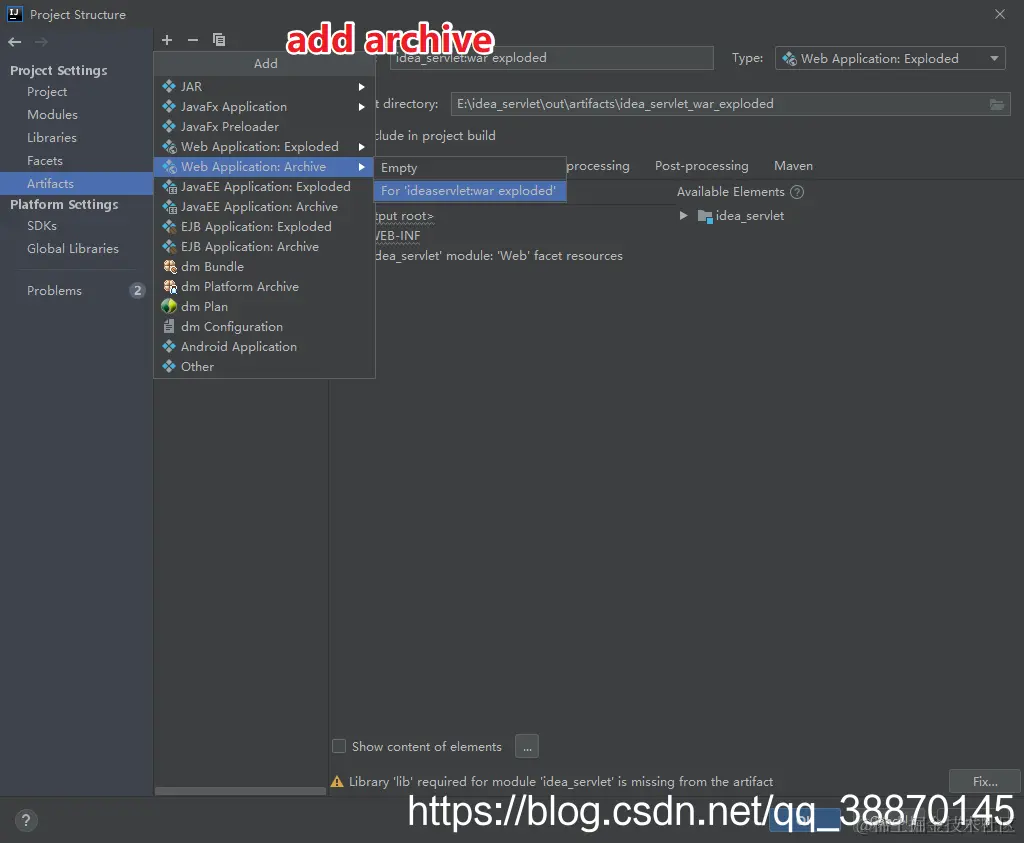Click the forward navigation arrow

[x=41, y=42]
